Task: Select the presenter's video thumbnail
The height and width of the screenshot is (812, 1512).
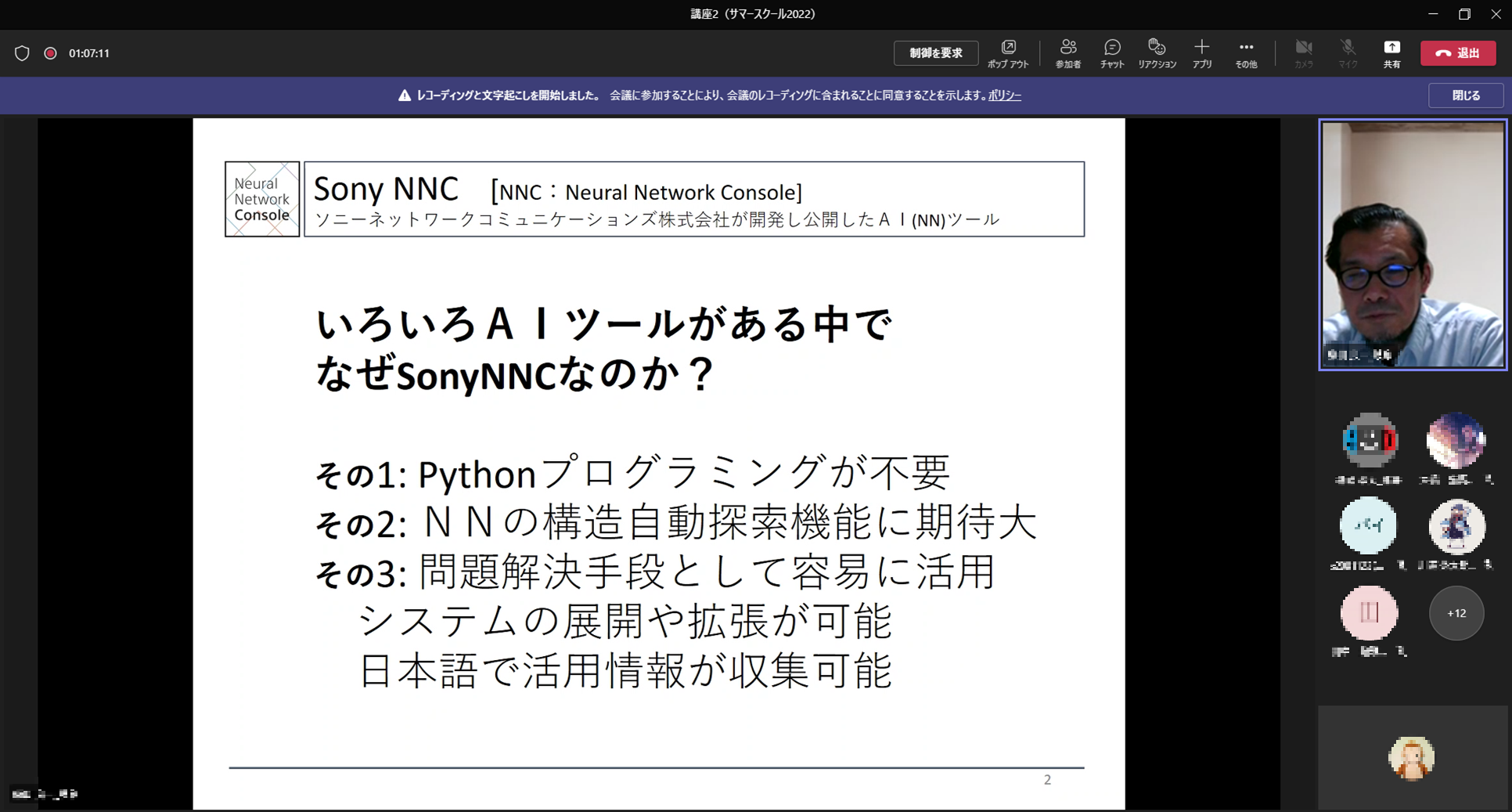Action: pyautogui.click(x=1413, y=244)
